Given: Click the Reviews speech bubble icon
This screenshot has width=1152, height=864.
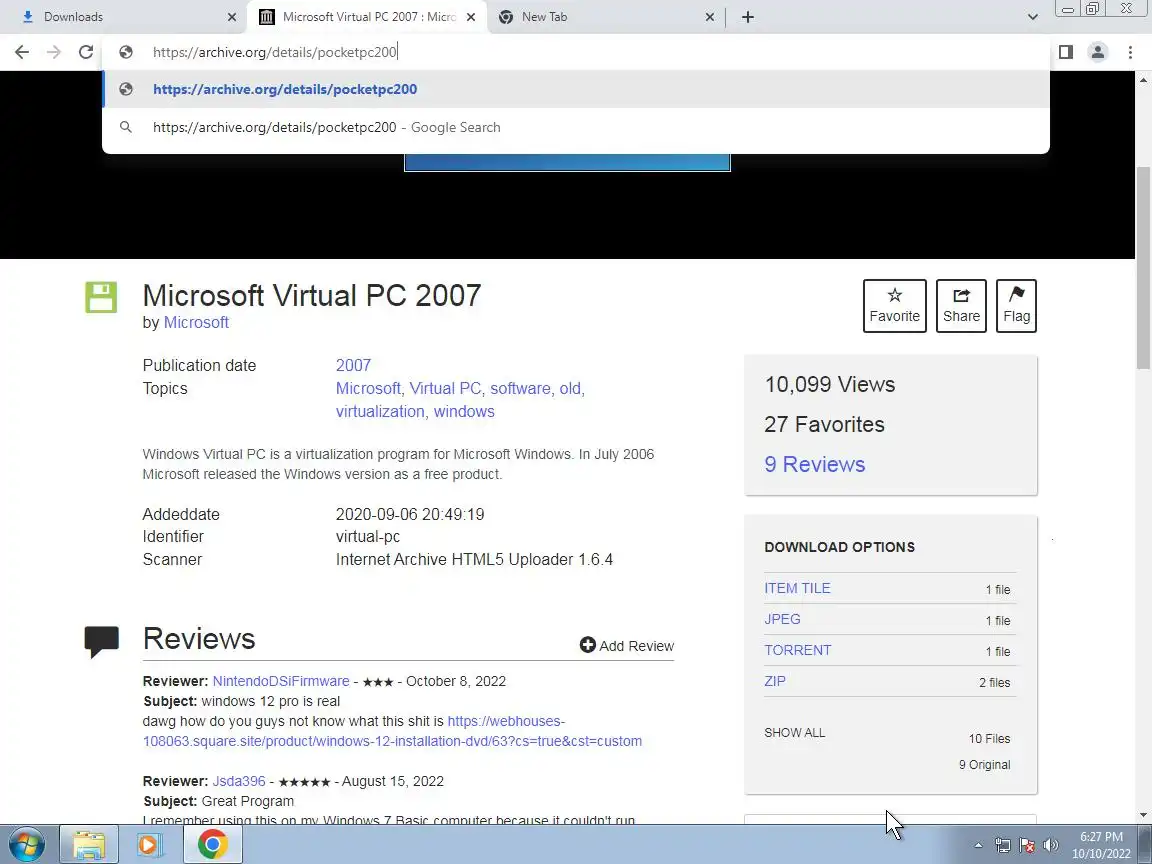Looking at the screenshot, I should pyautogui.click(x=101, y=641).
